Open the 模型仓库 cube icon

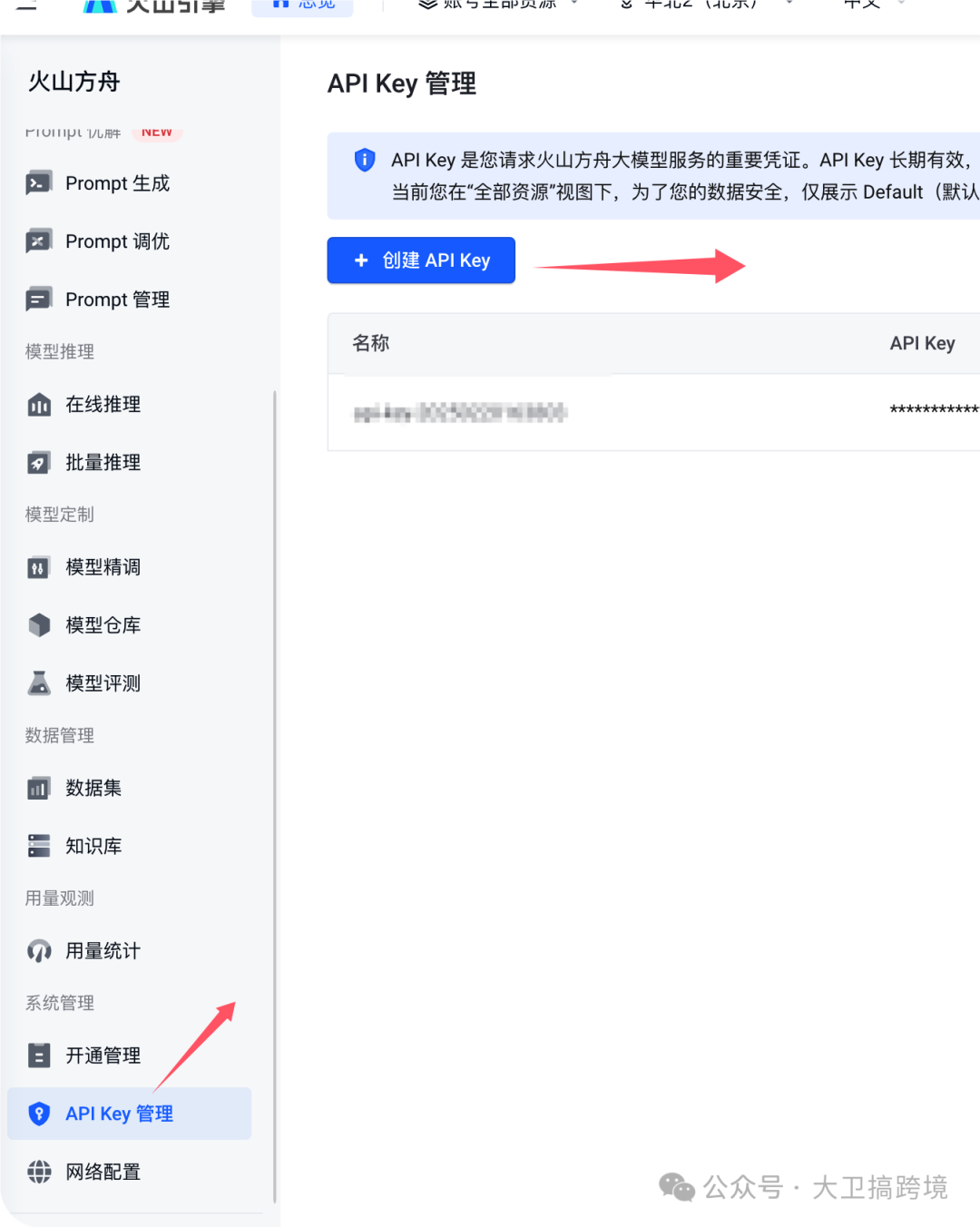[x=38, y=624]
